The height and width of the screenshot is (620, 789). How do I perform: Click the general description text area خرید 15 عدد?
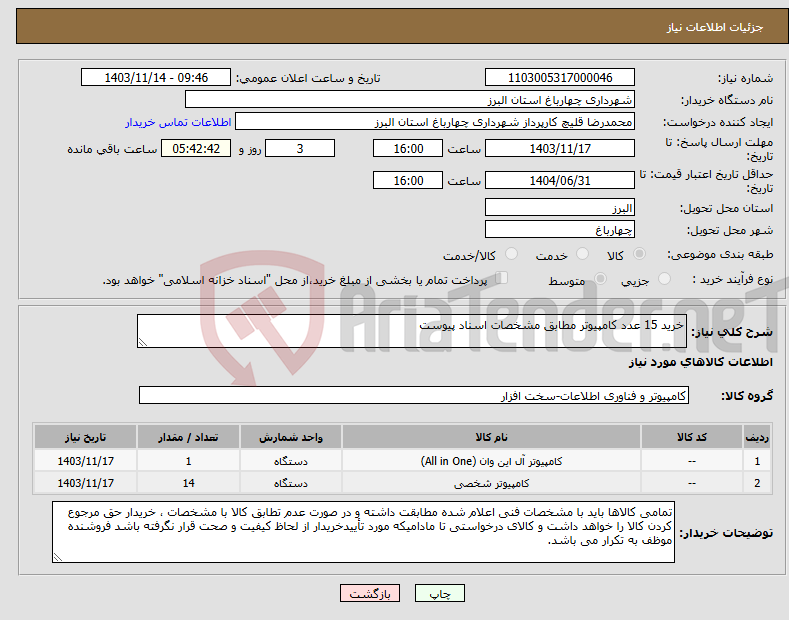point(412,331)
